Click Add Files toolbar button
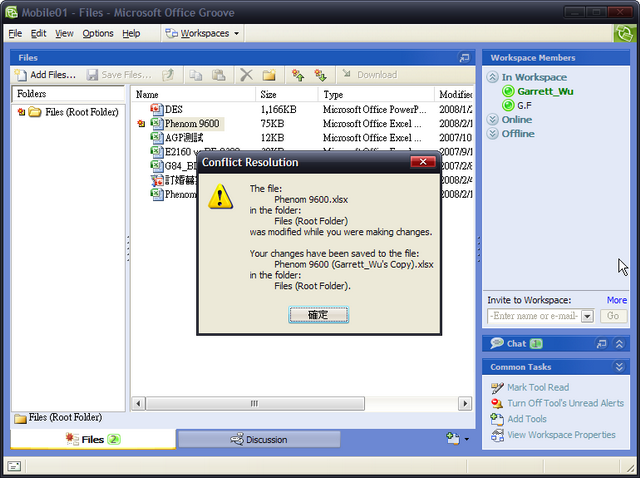The image size is (640, 478). 45,75
